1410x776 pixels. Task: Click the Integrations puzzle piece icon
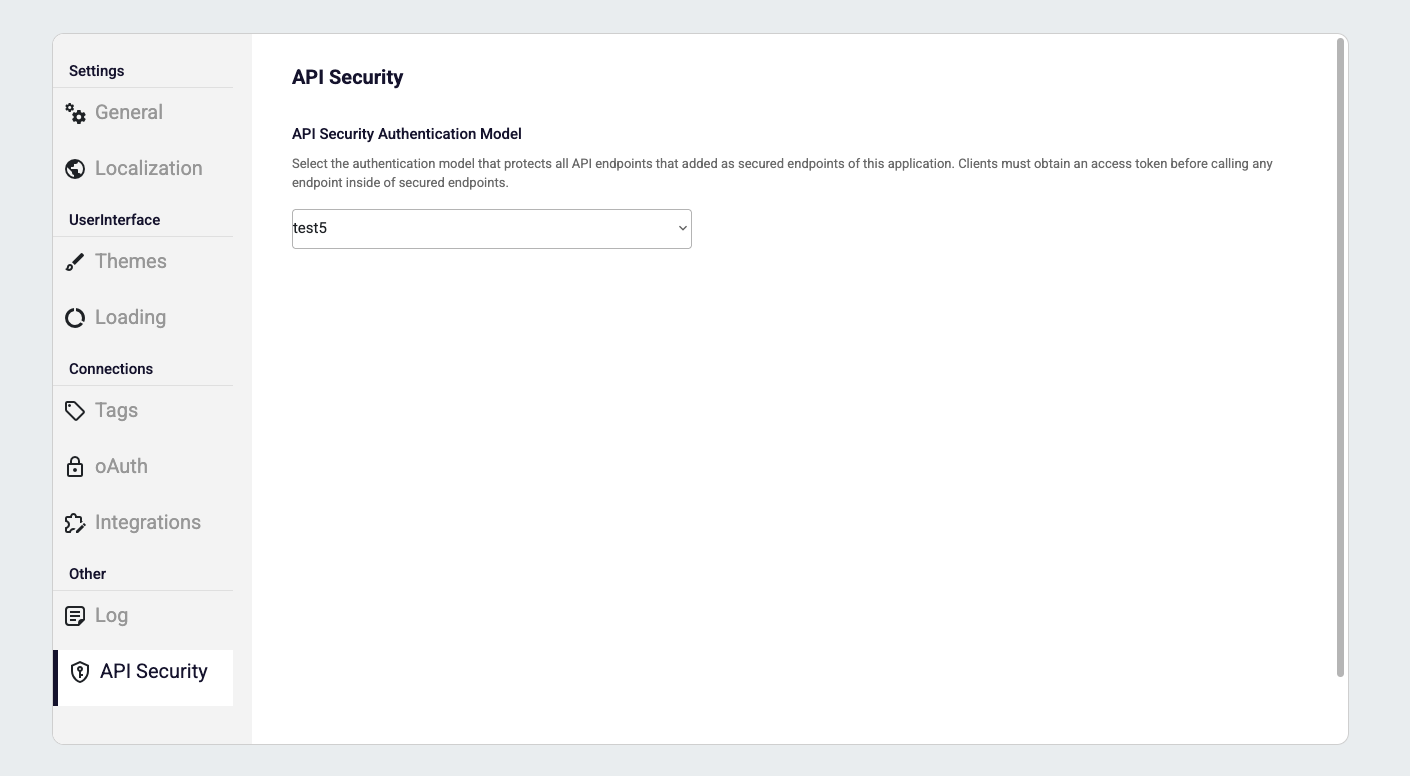coord(75,523)
